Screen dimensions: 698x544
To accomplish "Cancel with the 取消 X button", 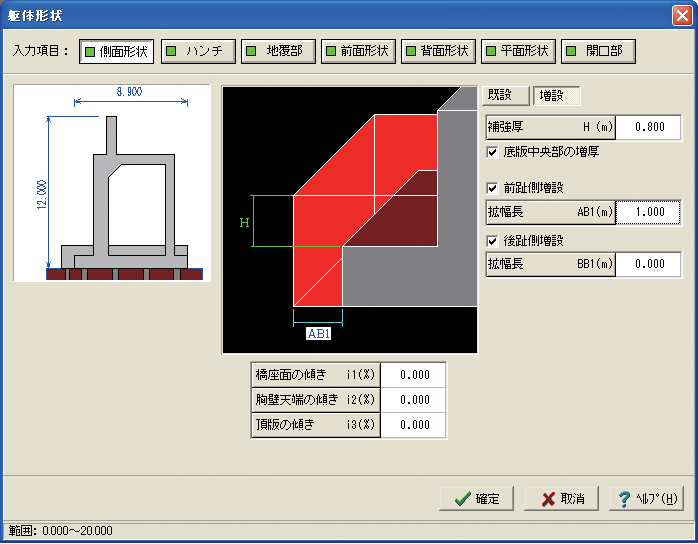I will [561, 499].
